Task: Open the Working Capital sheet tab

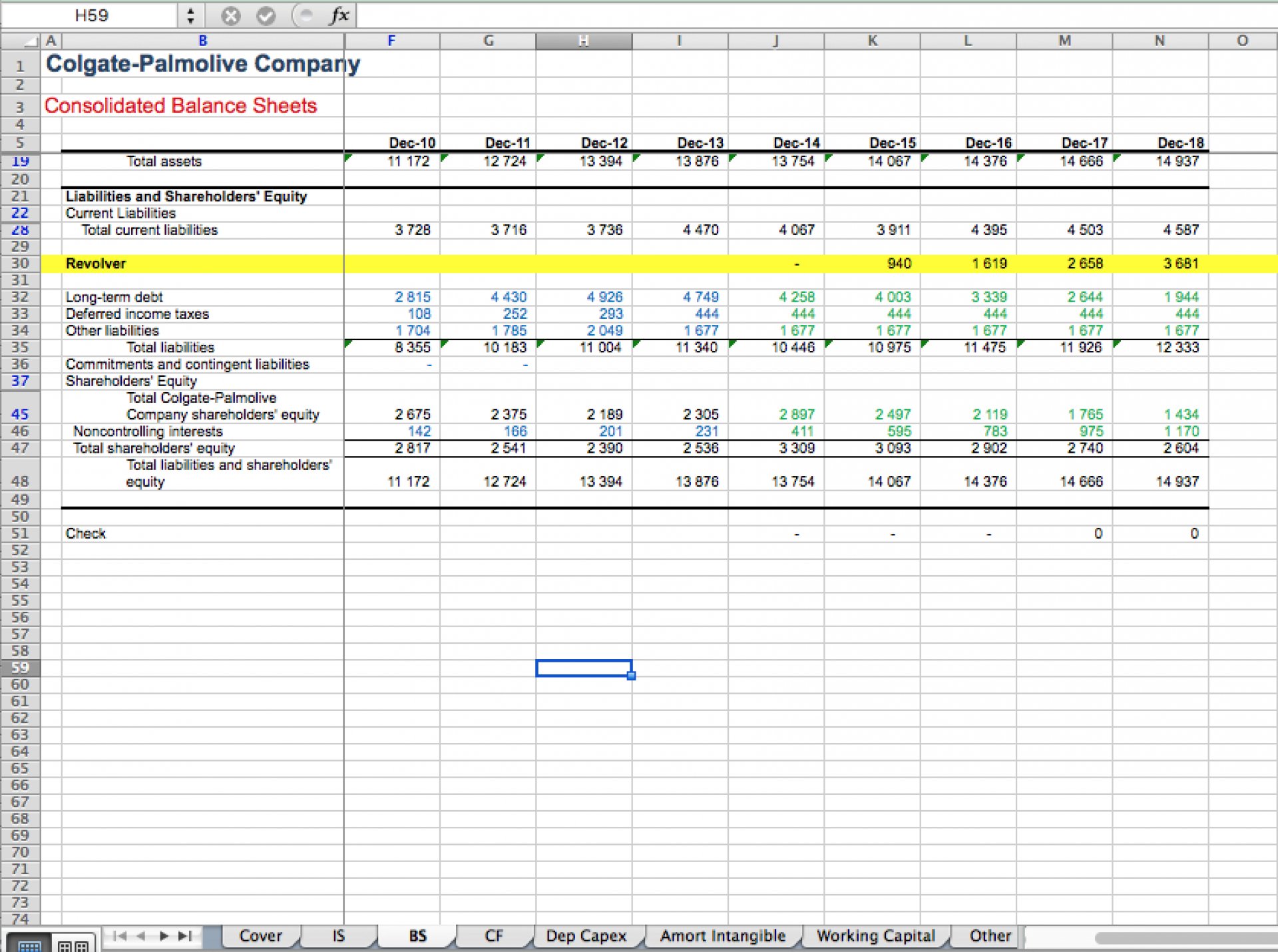Action: pyautogui.click(x=876, y=936)
